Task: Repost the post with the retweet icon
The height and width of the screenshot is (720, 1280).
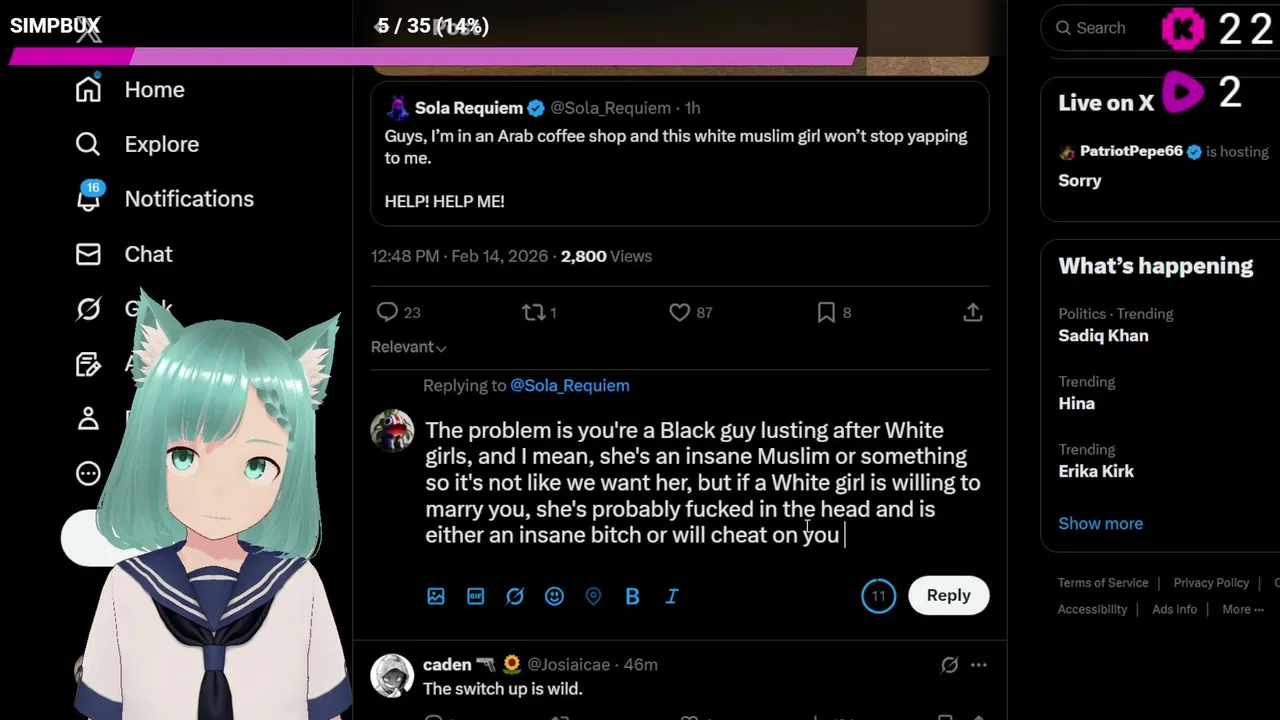Action: pyautogui.click(x=534, y=313)
